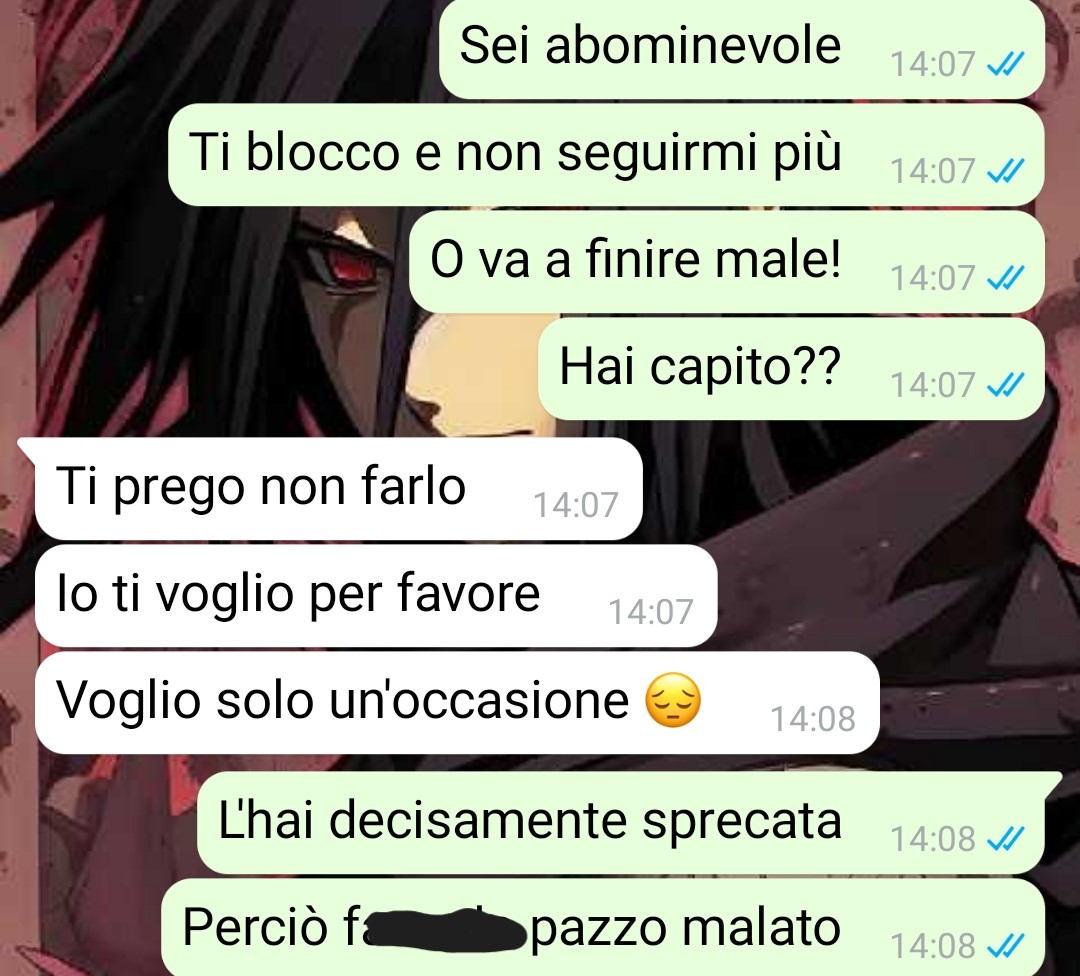Tap the blue ticks beside 'Hai capito??'
This screenshot has width=1080, height=976.
pos(1006,385)
